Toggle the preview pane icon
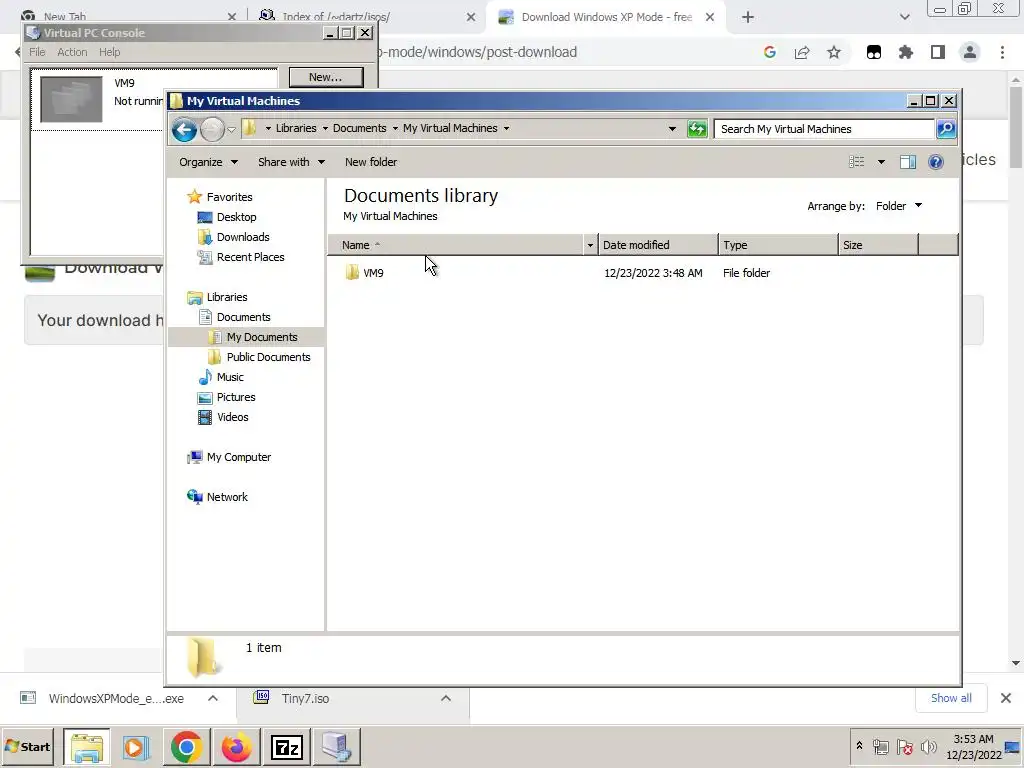The height and width of the screenshot is (768, 1024). pyautogui.click(x=908, y=162)
